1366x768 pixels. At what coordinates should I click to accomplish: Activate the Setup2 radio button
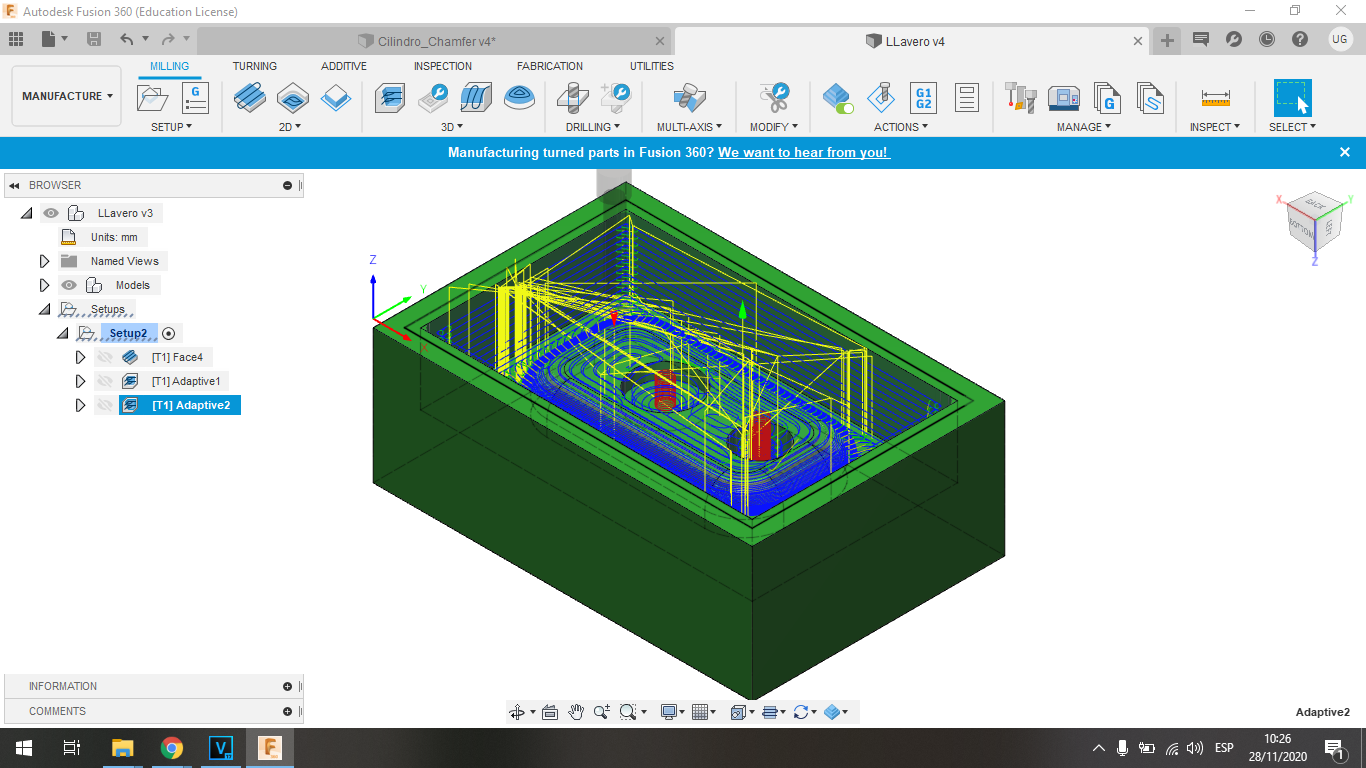click(x=168, y=334)
